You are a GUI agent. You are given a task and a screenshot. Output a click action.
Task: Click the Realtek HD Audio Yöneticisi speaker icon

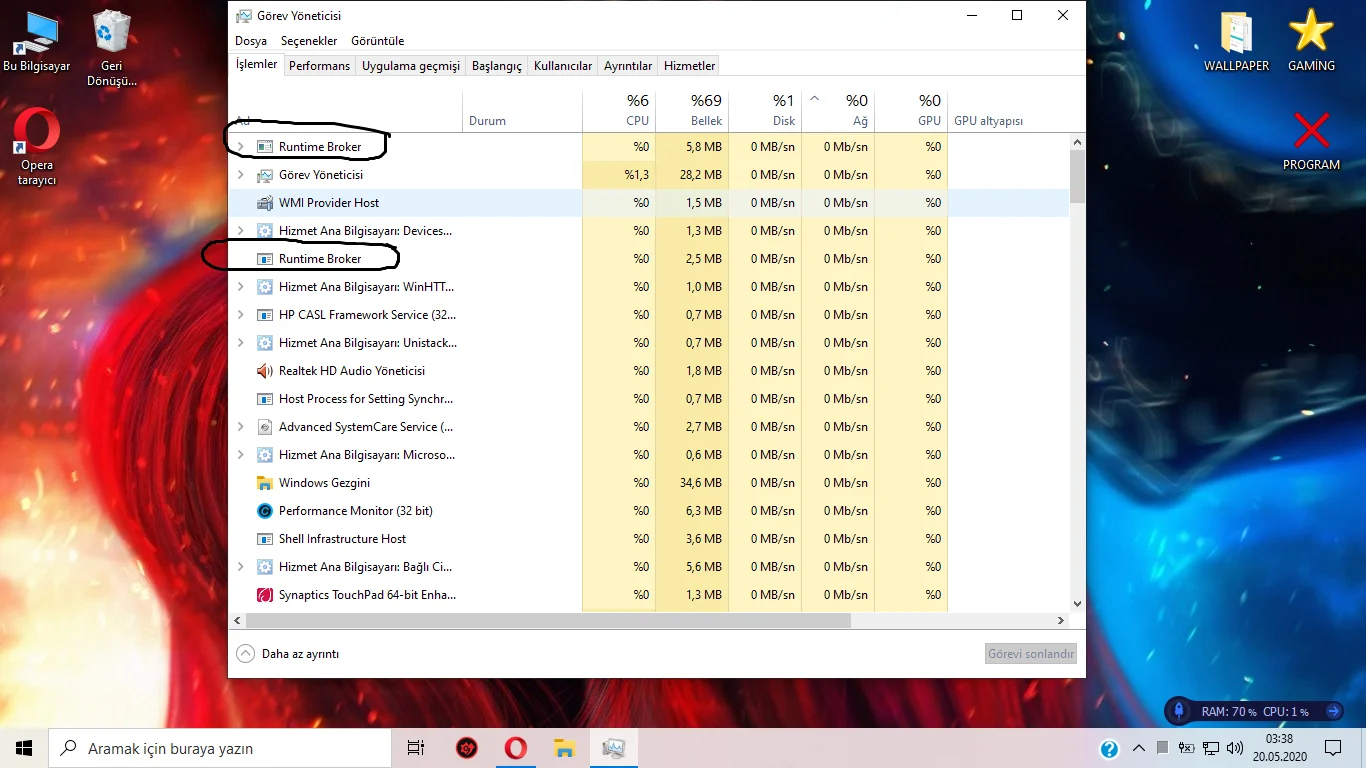click(x=265, y=371)
